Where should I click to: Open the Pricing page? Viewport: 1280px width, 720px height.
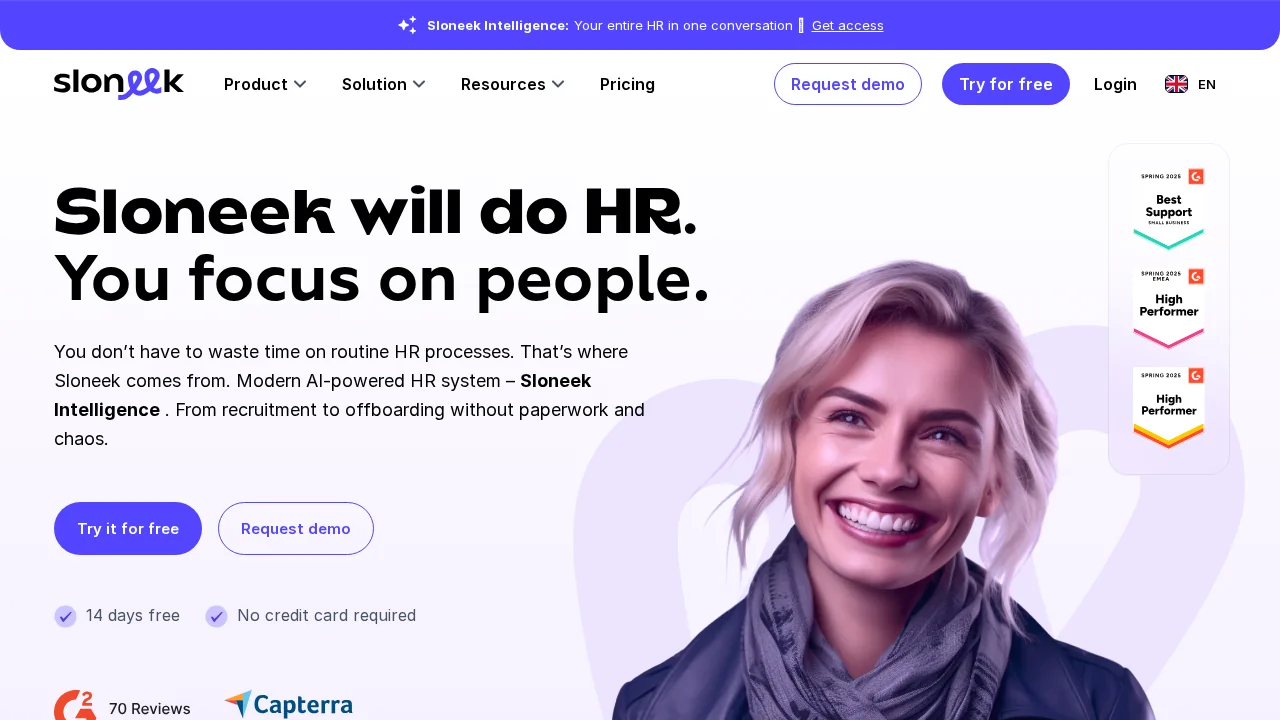pyautogui.click(x=627, y=84)
